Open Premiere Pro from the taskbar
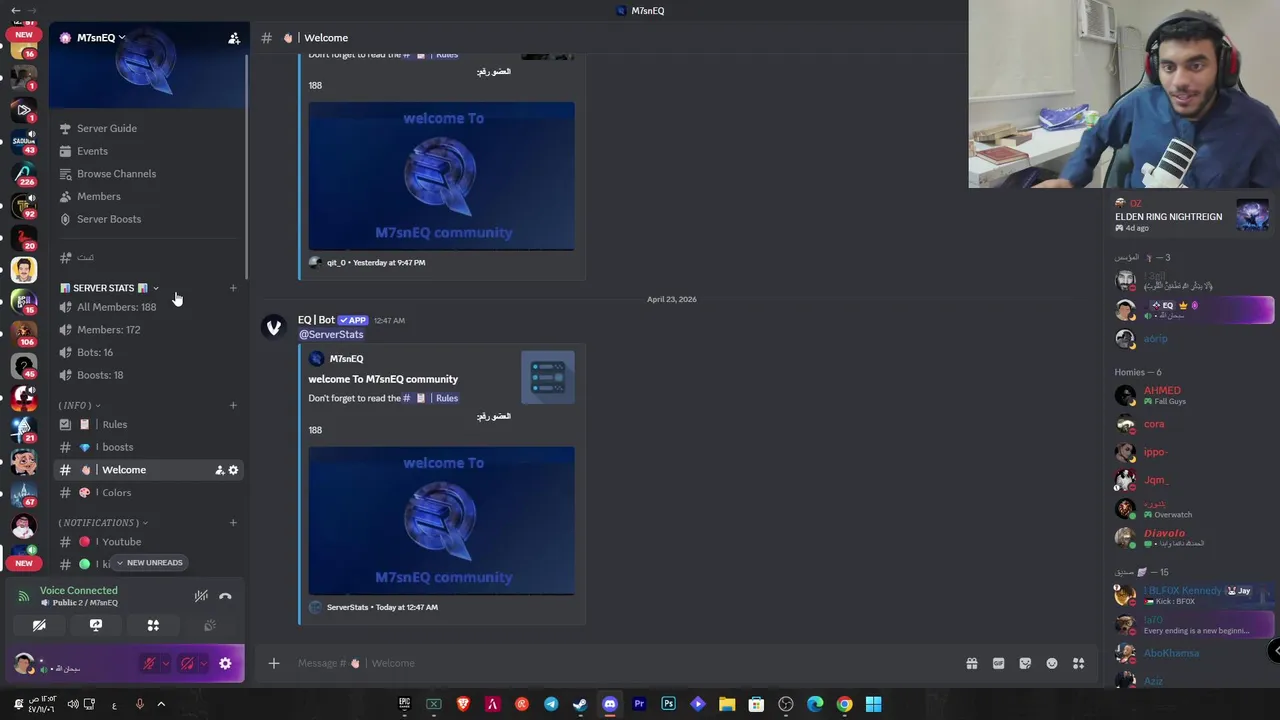The height and width of the screenshot is (720, 1280). pos(639,704)
